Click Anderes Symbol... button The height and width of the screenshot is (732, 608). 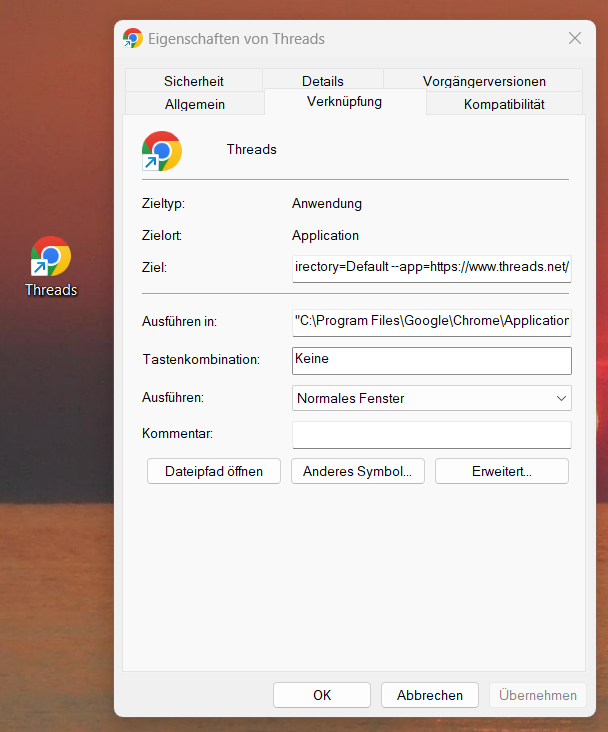[358, 471]
